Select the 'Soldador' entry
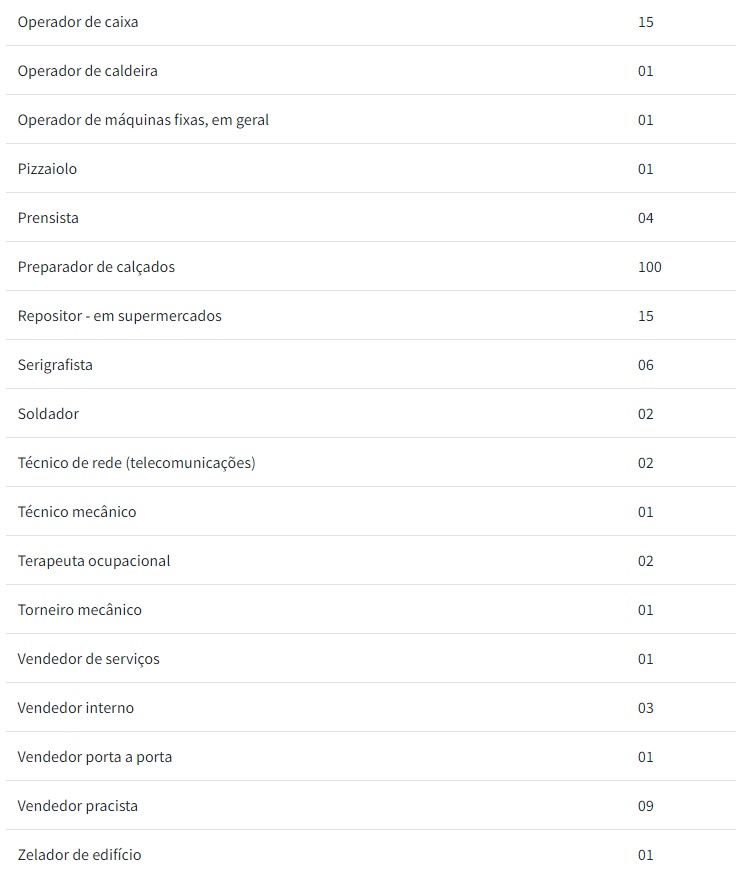Image resolution: width=747 pixels, height=873 pixels. 48,414
